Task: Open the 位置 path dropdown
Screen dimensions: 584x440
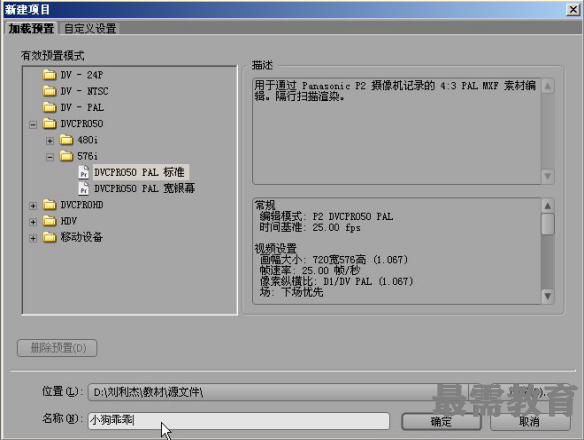Action: click(x=277, y=392)
